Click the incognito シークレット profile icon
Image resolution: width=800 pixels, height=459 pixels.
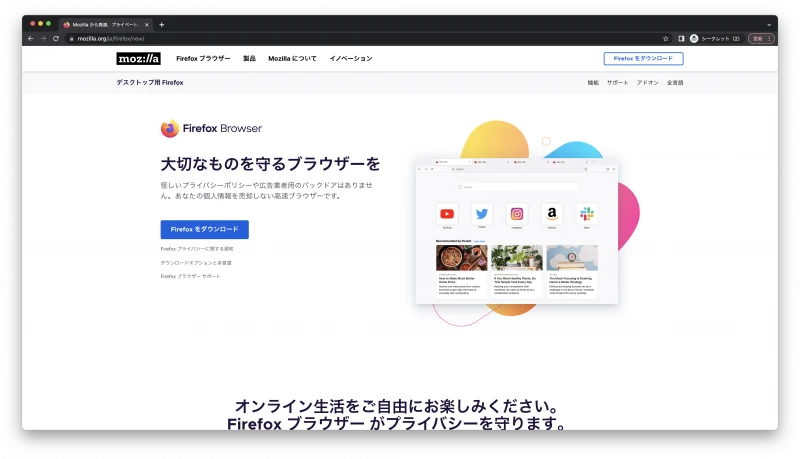[694, 39]
